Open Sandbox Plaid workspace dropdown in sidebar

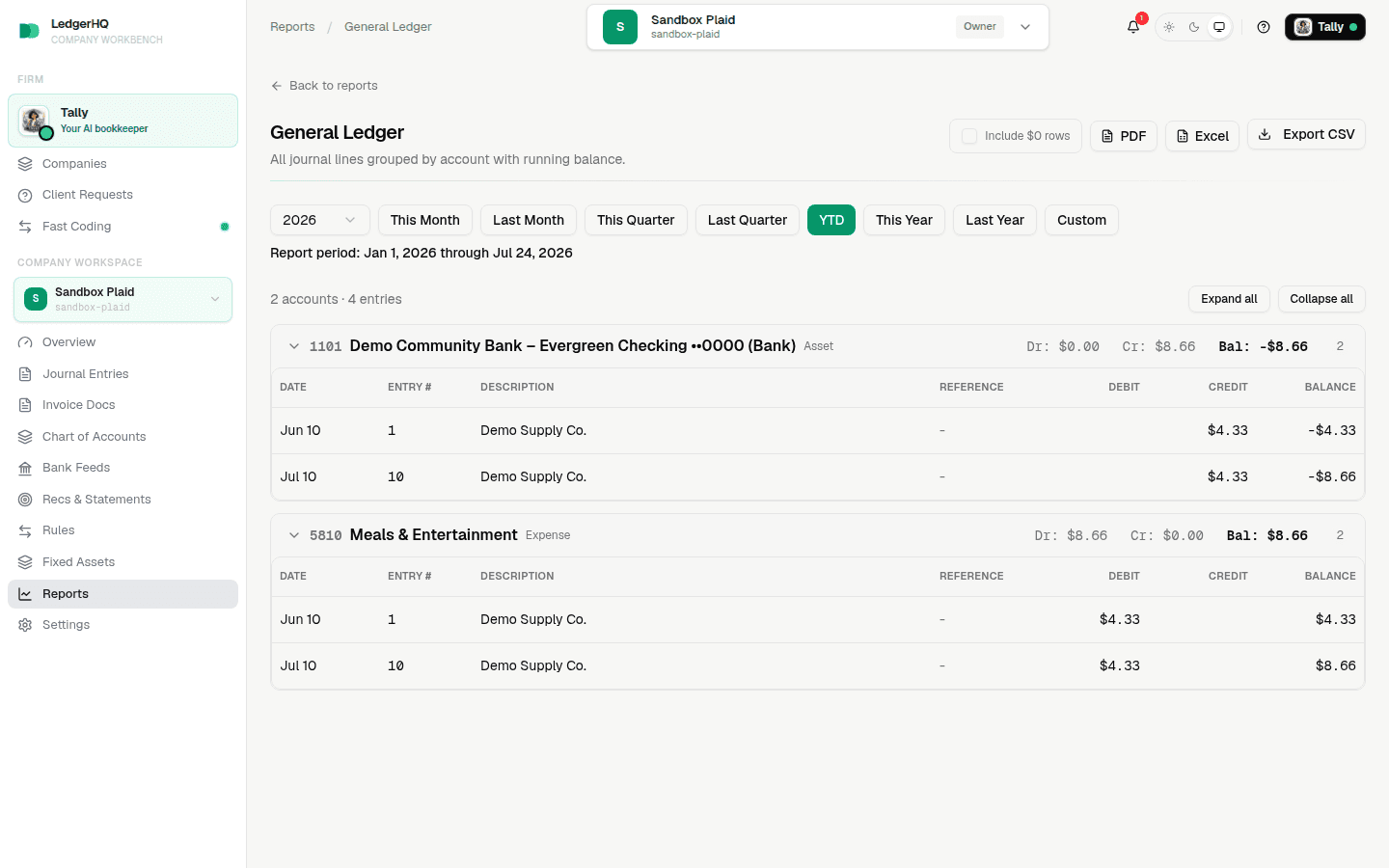tap(123, 299)
